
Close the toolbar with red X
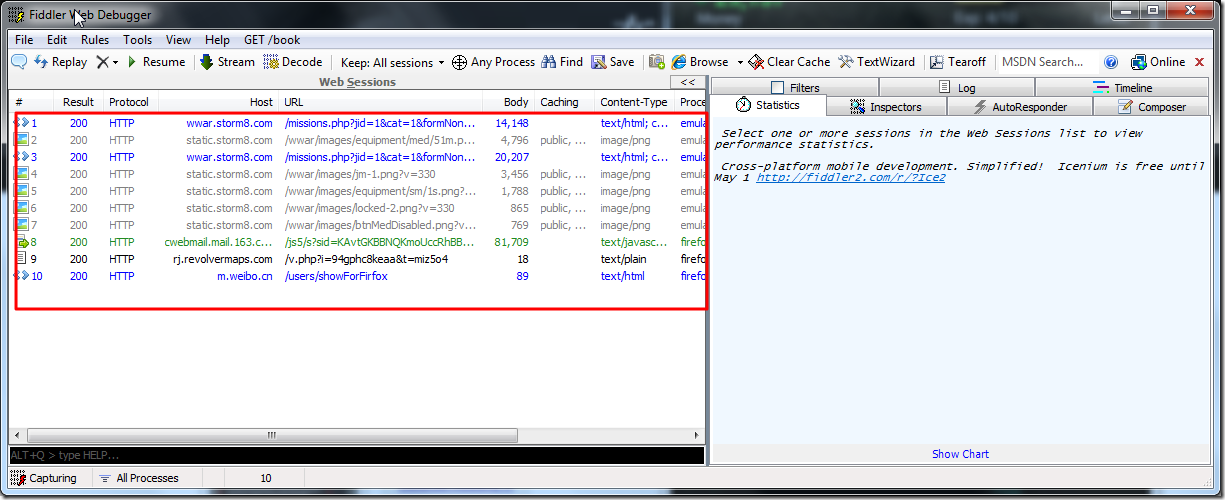pos(1200,62)
